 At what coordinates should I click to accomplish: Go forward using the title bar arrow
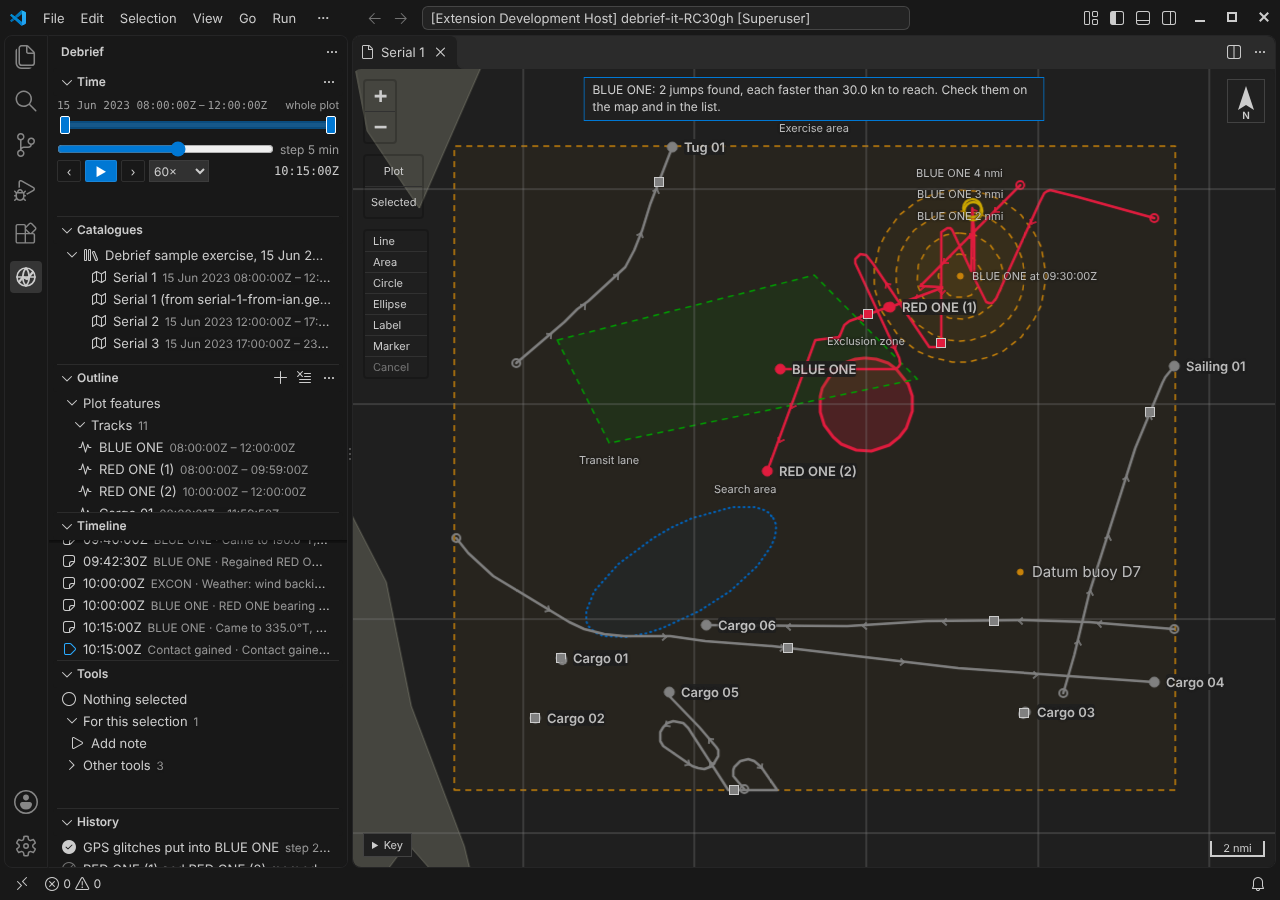coord(400,18)
